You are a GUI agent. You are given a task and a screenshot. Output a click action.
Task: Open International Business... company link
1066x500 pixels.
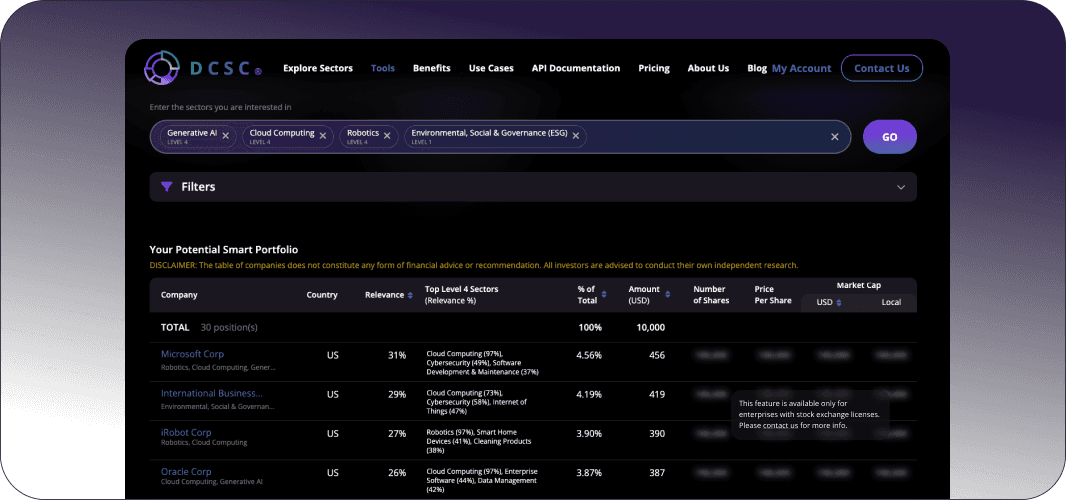tap(211, 393)
